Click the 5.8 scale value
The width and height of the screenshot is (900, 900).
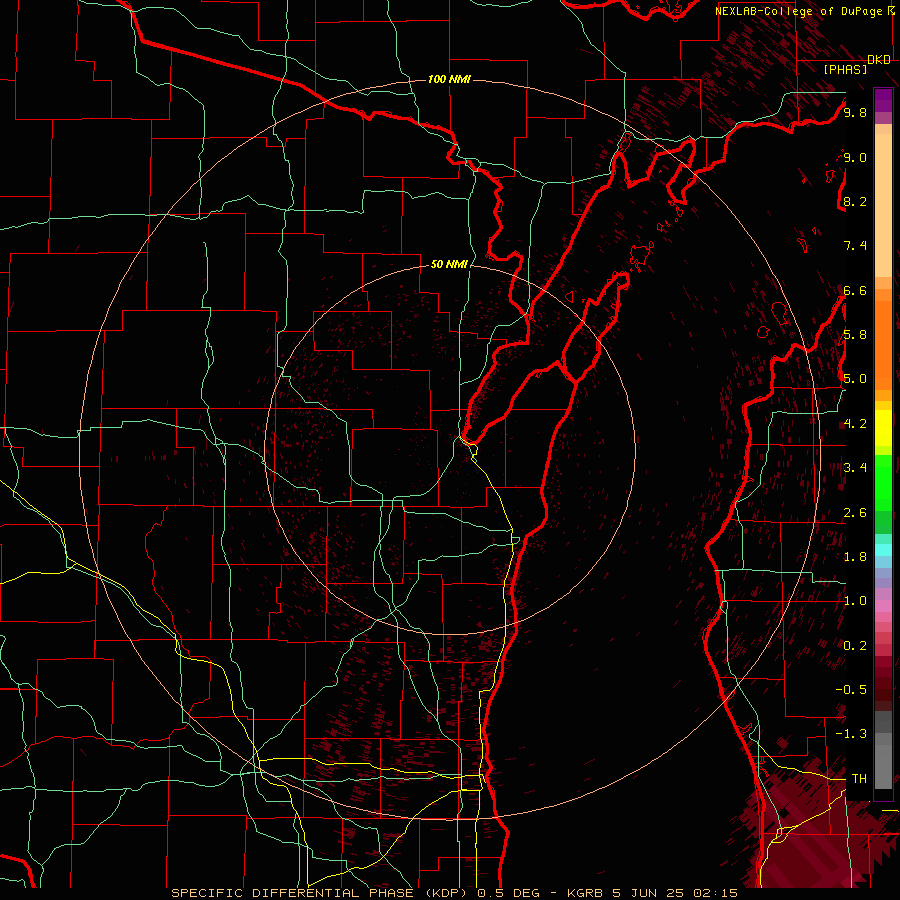point(855,335)
